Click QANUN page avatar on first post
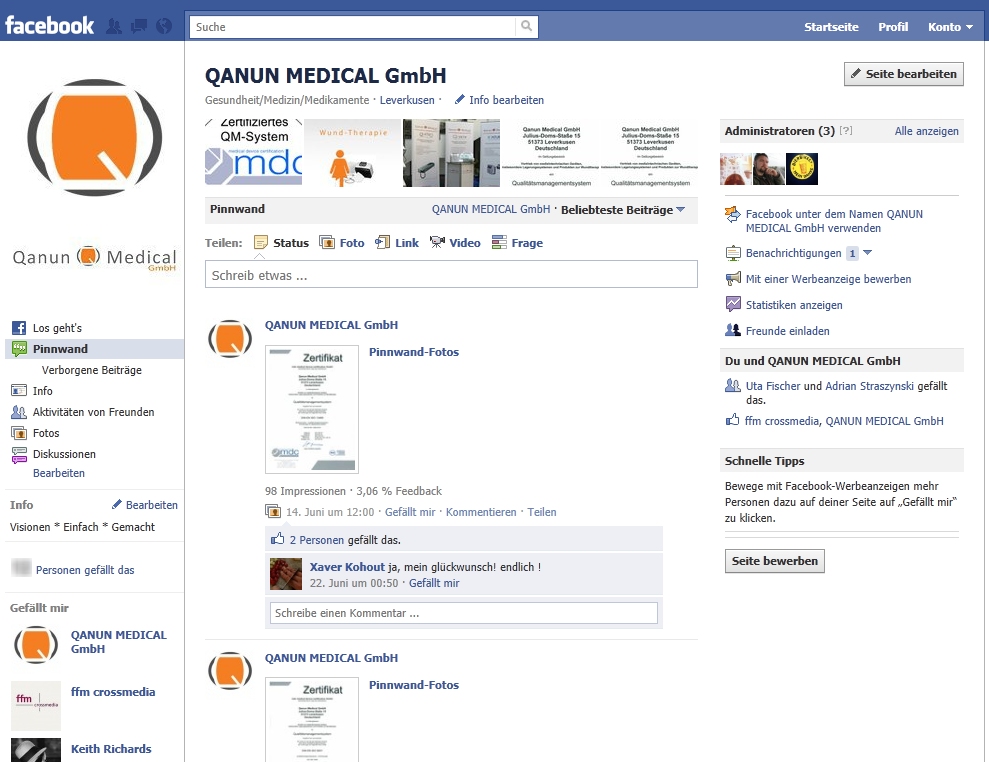The width and height of the screenshot is (989, 762). pyautogui.click(x=230, y=339)
